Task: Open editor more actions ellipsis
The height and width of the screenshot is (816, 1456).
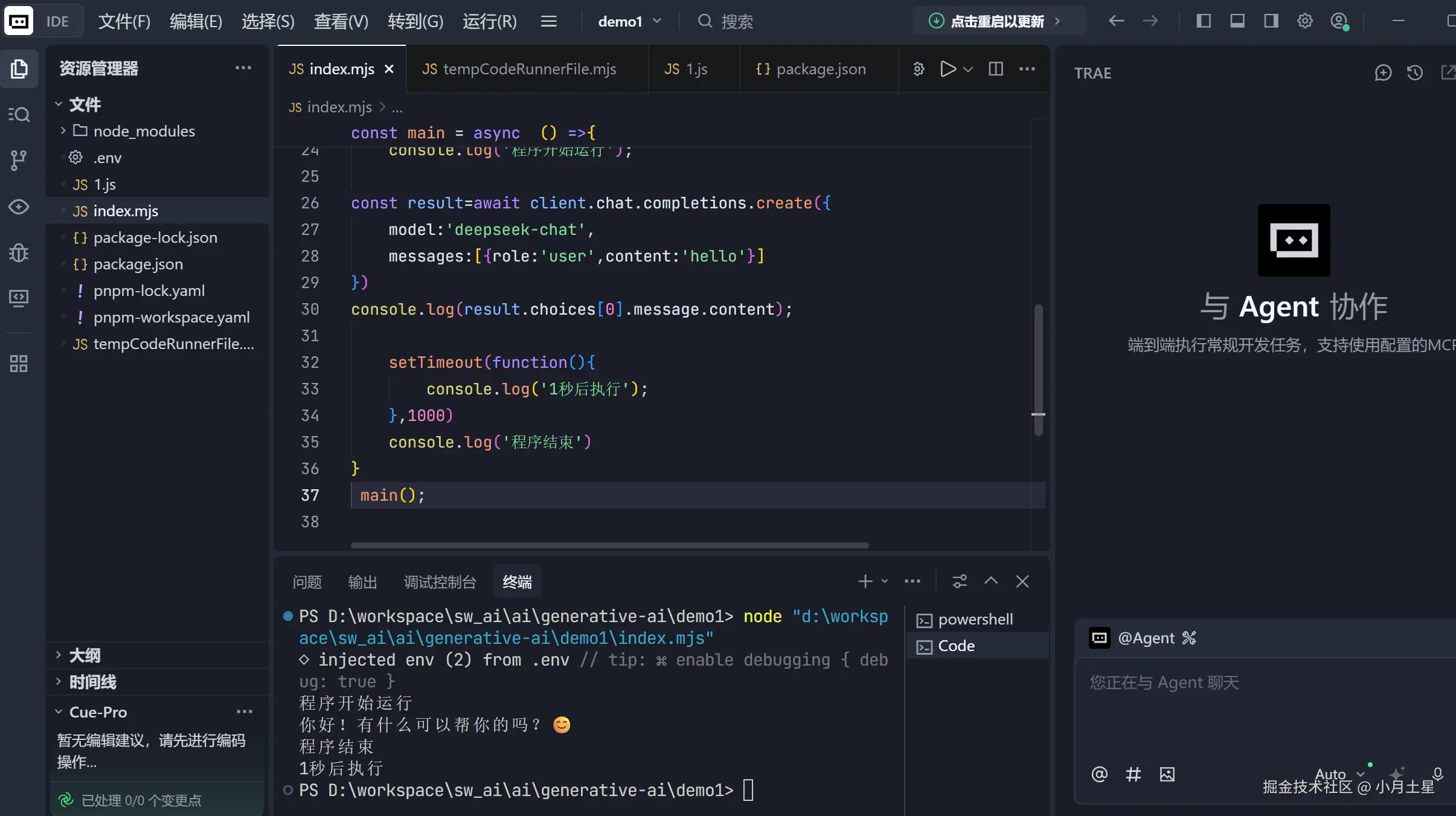Action: pos(1027,69)
